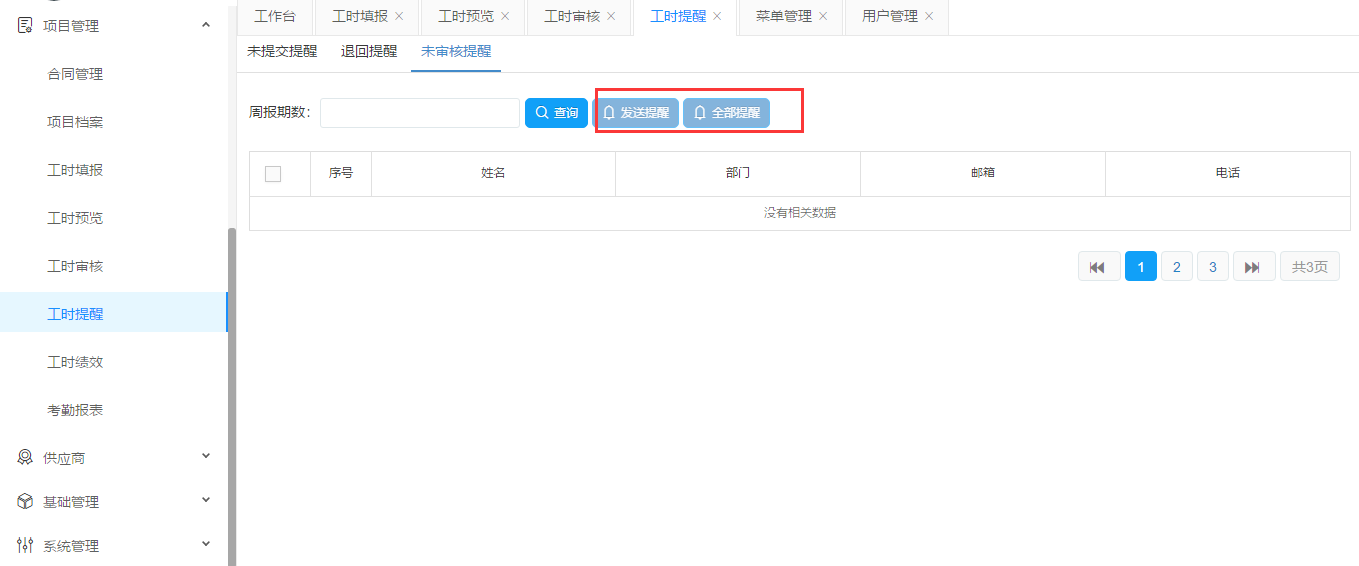The width and height of the screenshot is (1359, 566).
Task: Go to page 2 in pagination
Action: [x=1176, y=267]
